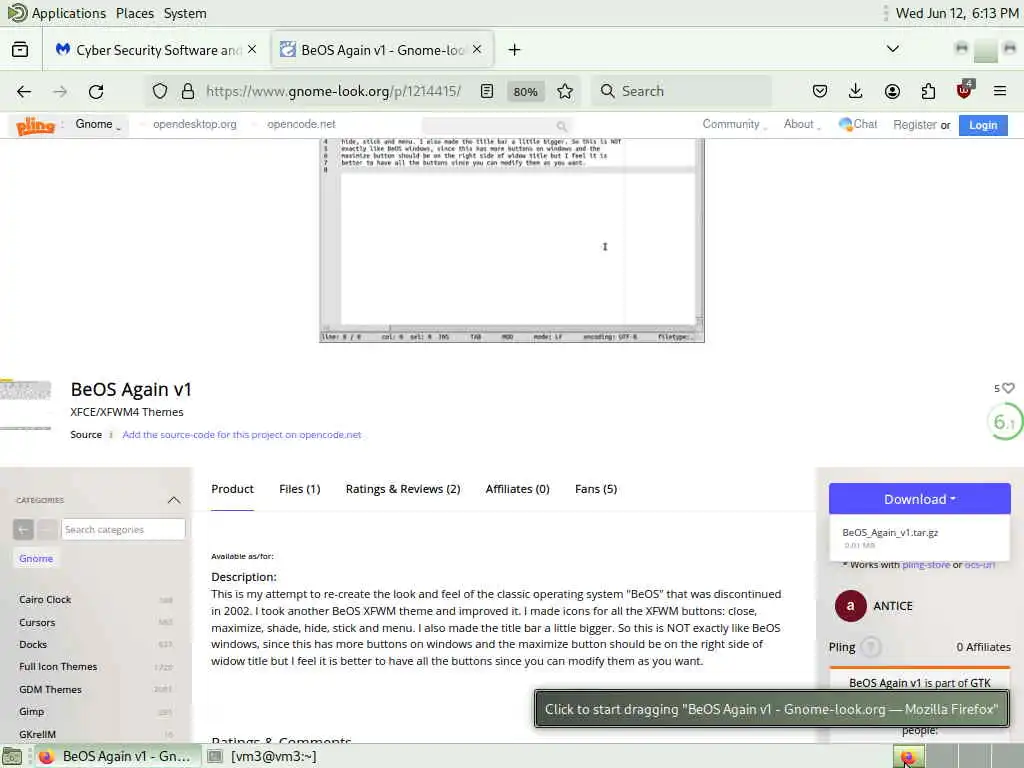This screenshot has width=1024, height=768.
Task: Click the Firefox Search box
Action: coord(681,91)
